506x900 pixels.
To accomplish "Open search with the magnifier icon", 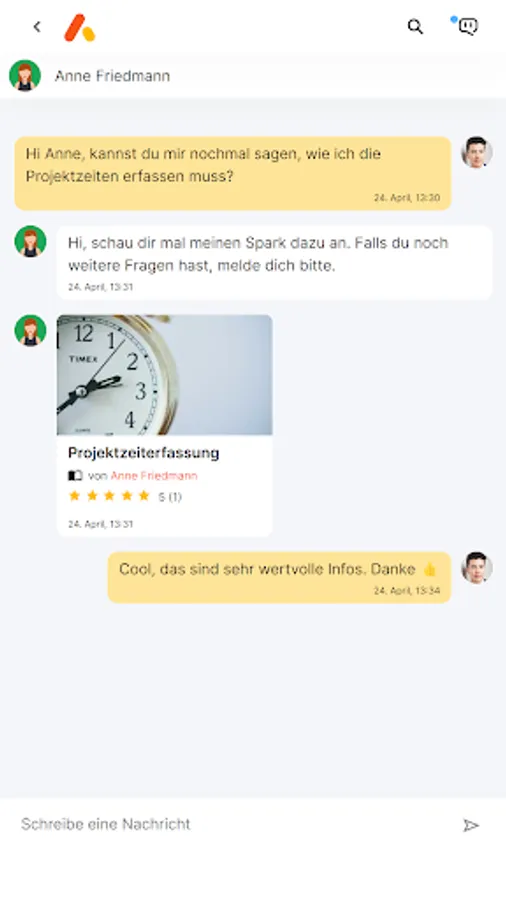I will pyautogui.click(x=415, y=26).
